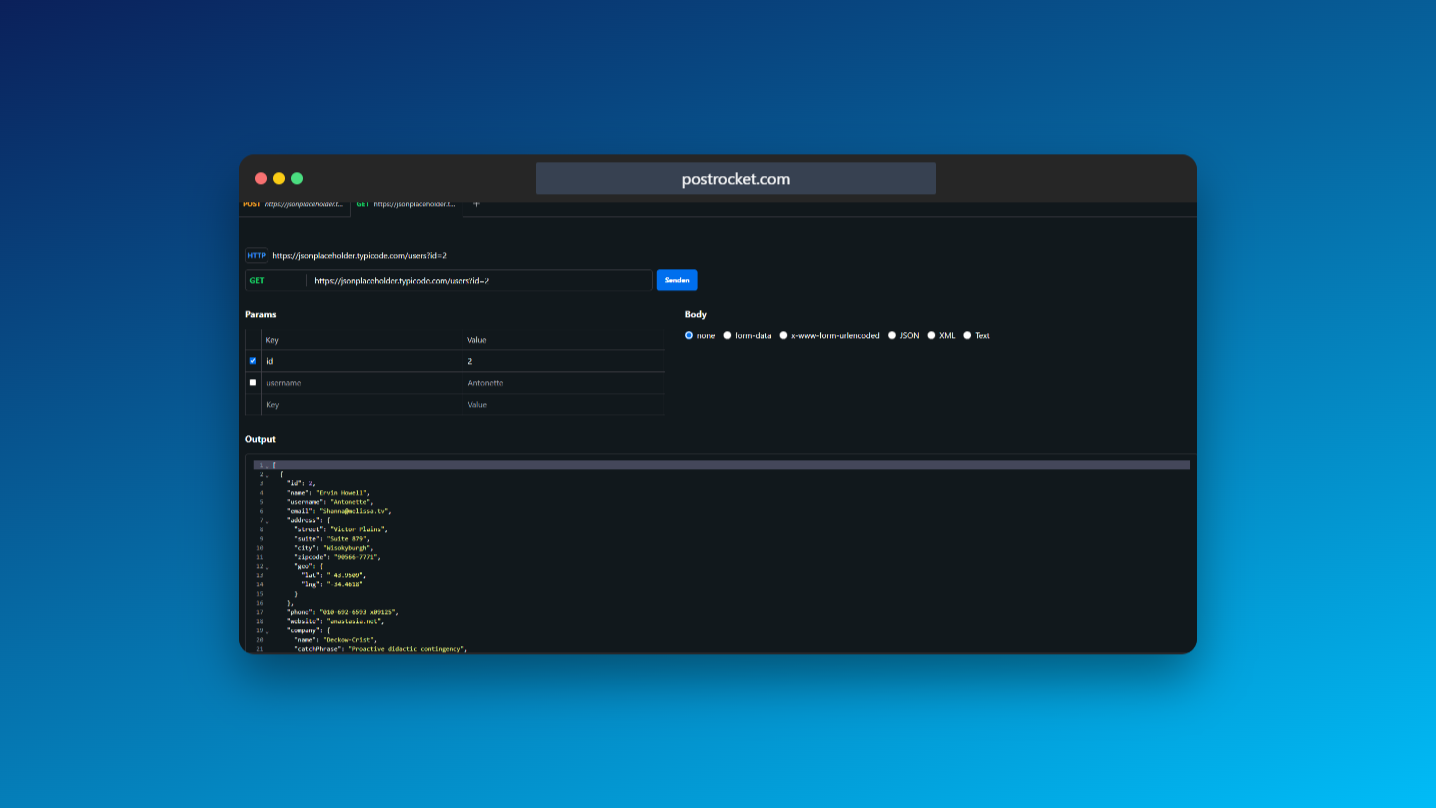Viewport: 1436px width, 808px height.
Task: Click the HTTP protocol badge above the URL
Action: [x=257, y=256]
